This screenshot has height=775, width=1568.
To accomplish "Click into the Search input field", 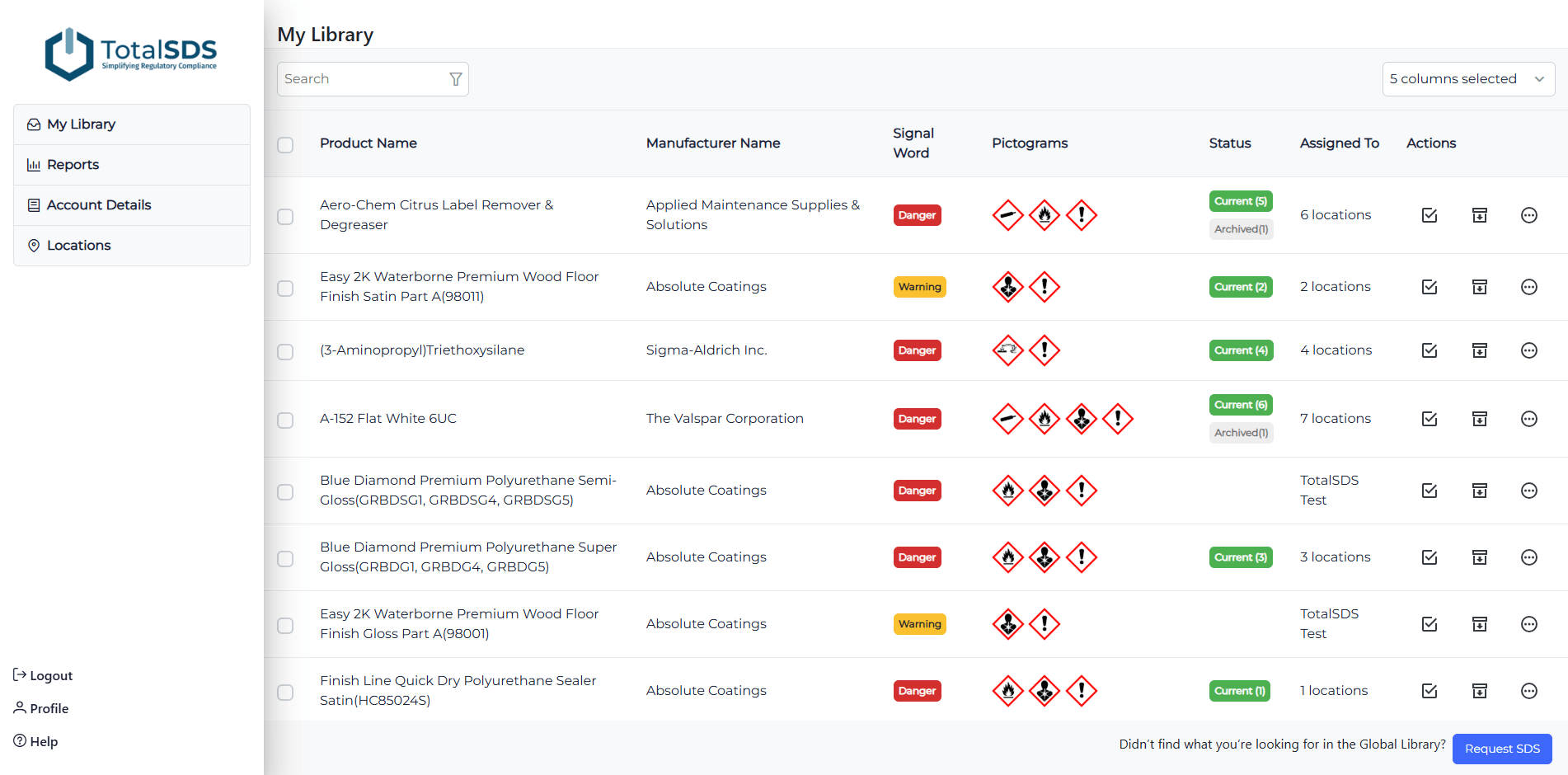I will (x=361, y=79).
